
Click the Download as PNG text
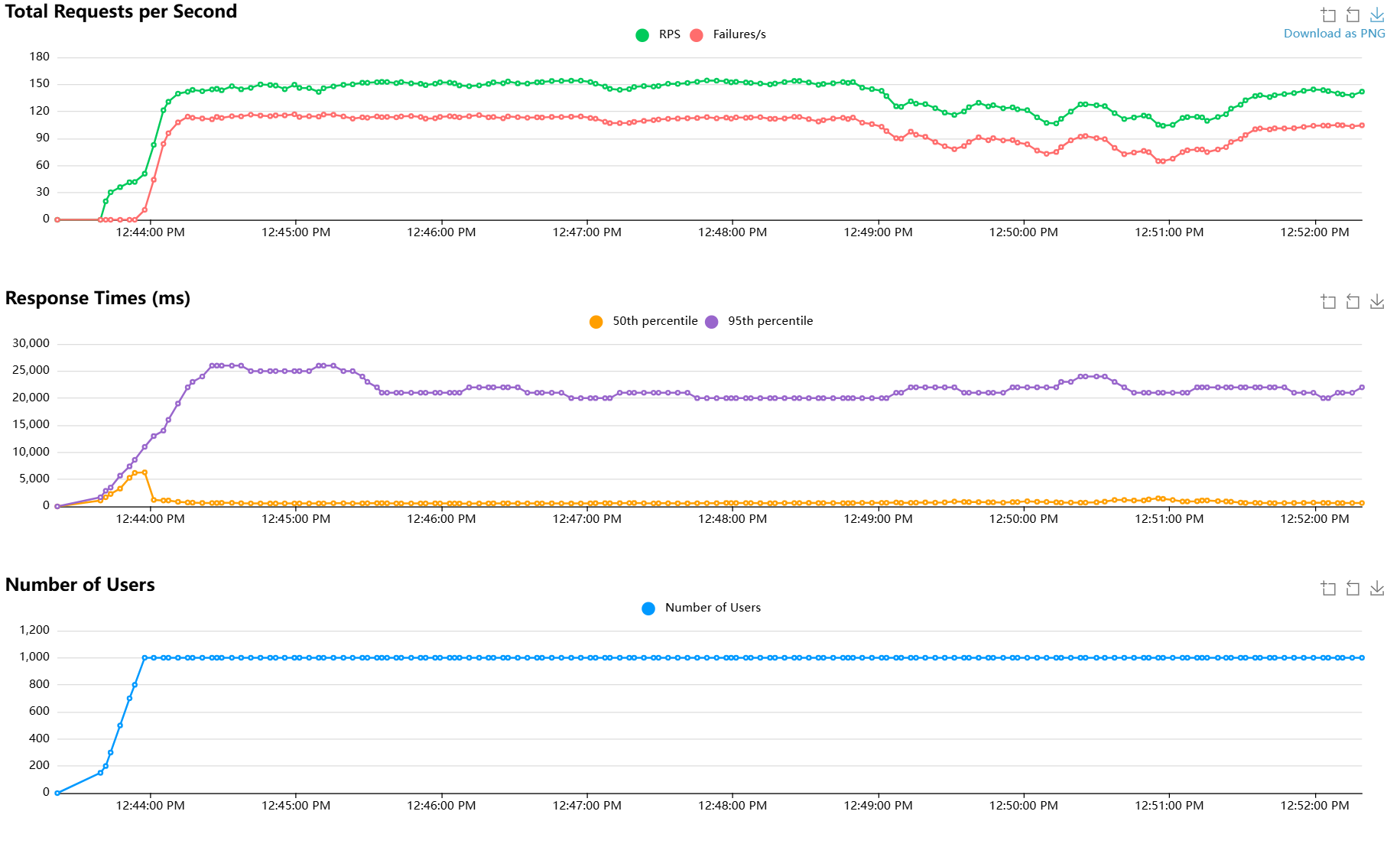pyautogui.click(x=1334, y=34)
